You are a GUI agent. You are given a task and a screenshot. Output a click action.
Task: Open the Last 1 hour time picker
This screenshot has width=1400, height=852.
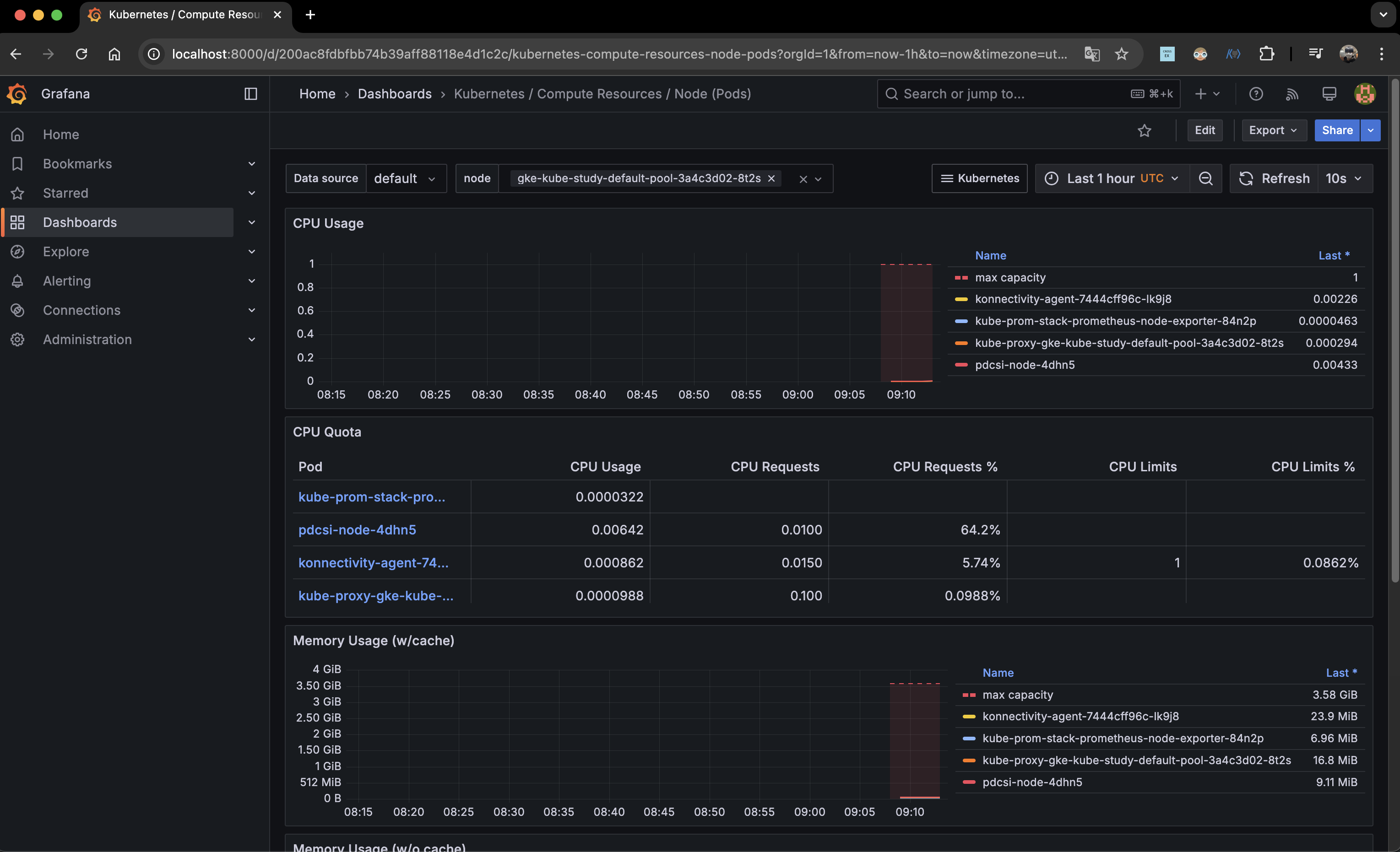pos(1112,178)
